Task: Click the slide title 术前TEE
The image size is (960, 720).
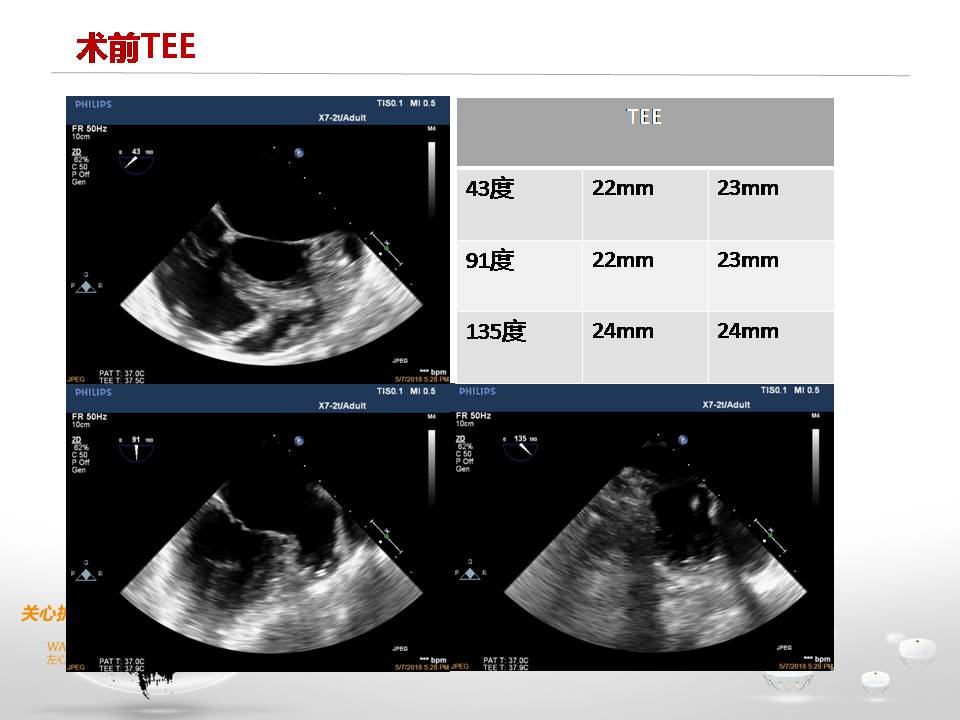Action: (136, 47)
